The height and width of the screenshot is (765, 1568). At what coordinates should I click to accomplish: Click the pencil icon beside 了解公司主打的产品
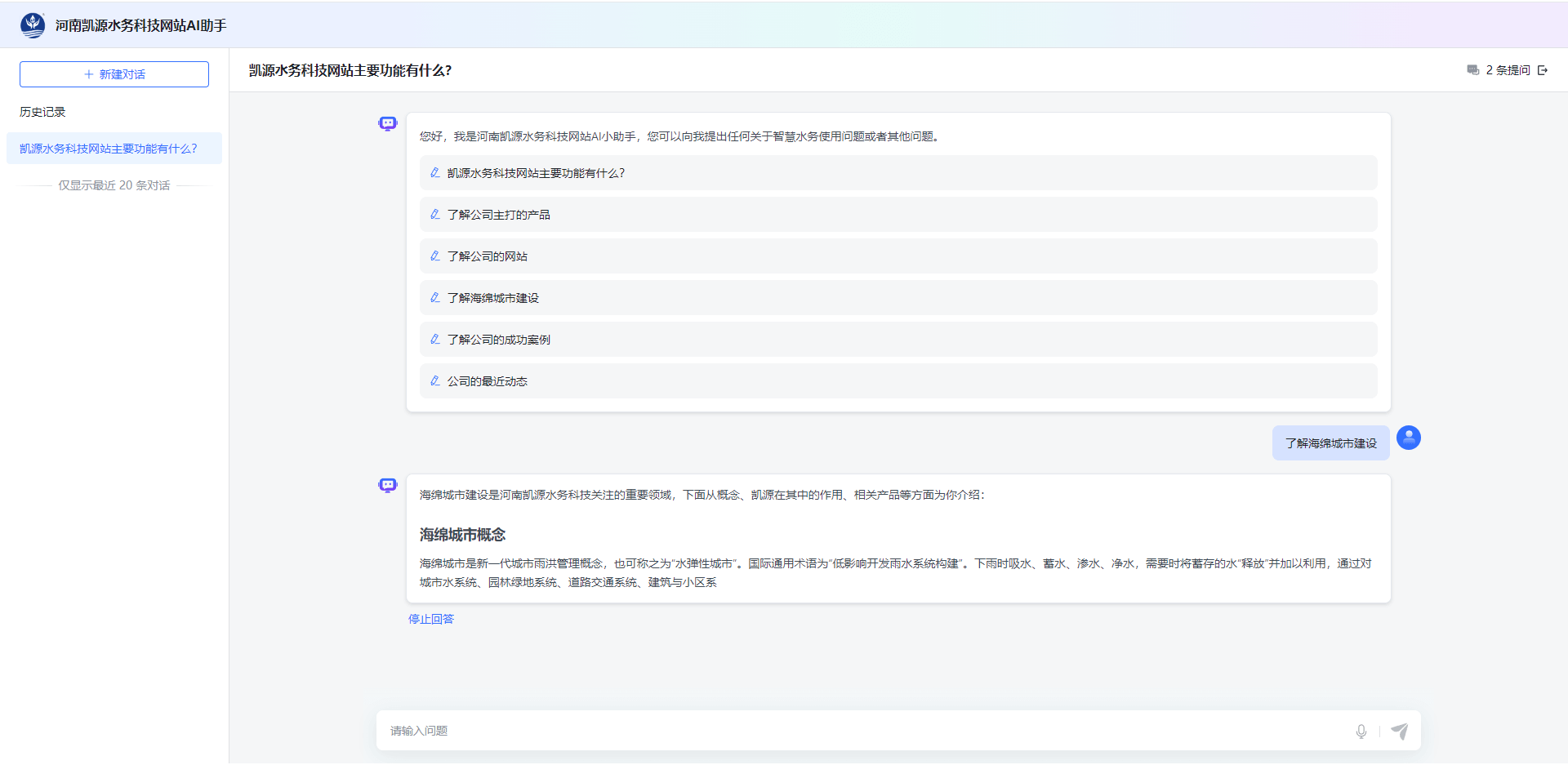[434, 214]
